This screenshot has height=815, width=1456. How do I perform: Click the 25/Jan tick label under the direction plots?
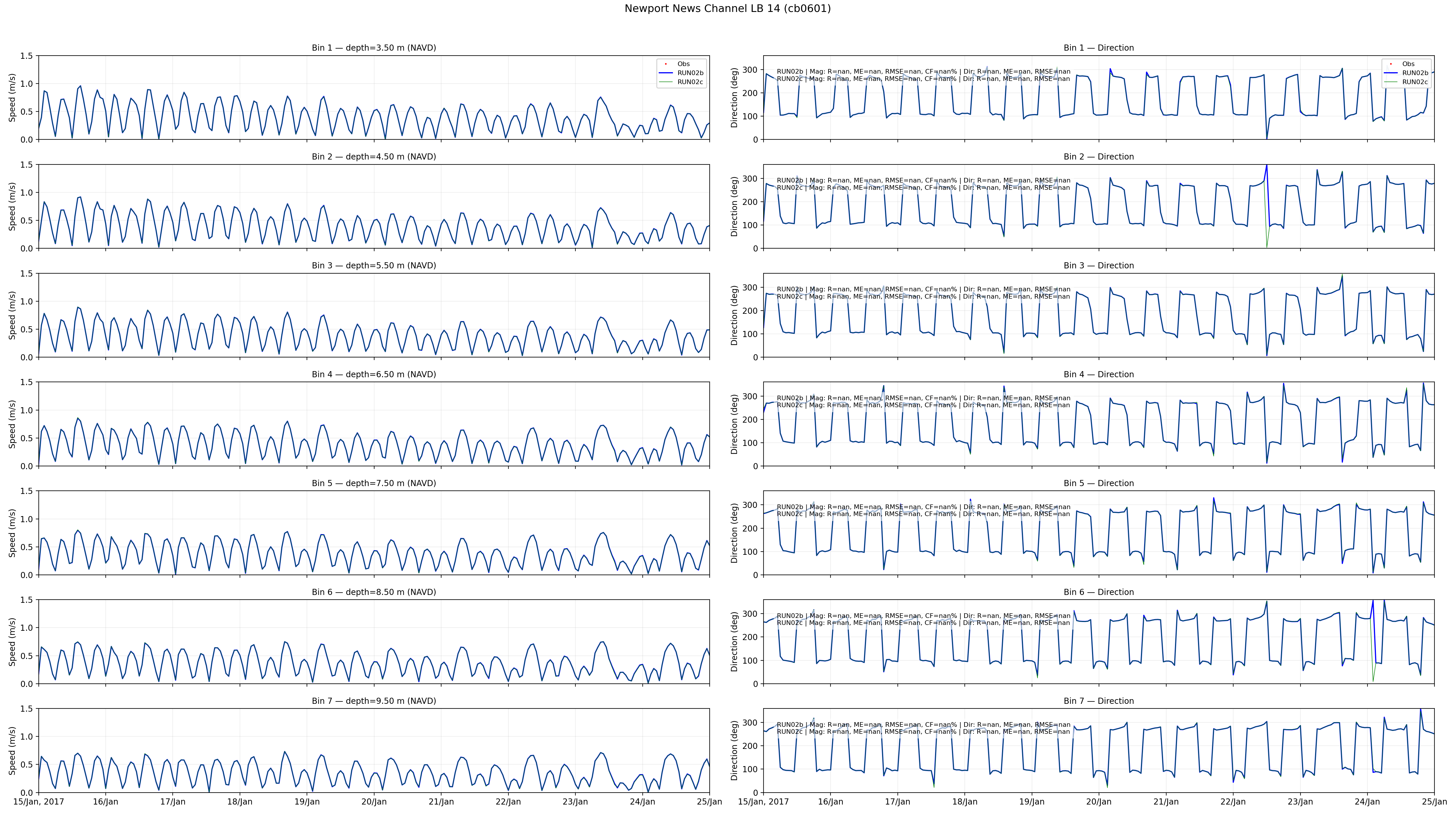(x=1434, y=802)
